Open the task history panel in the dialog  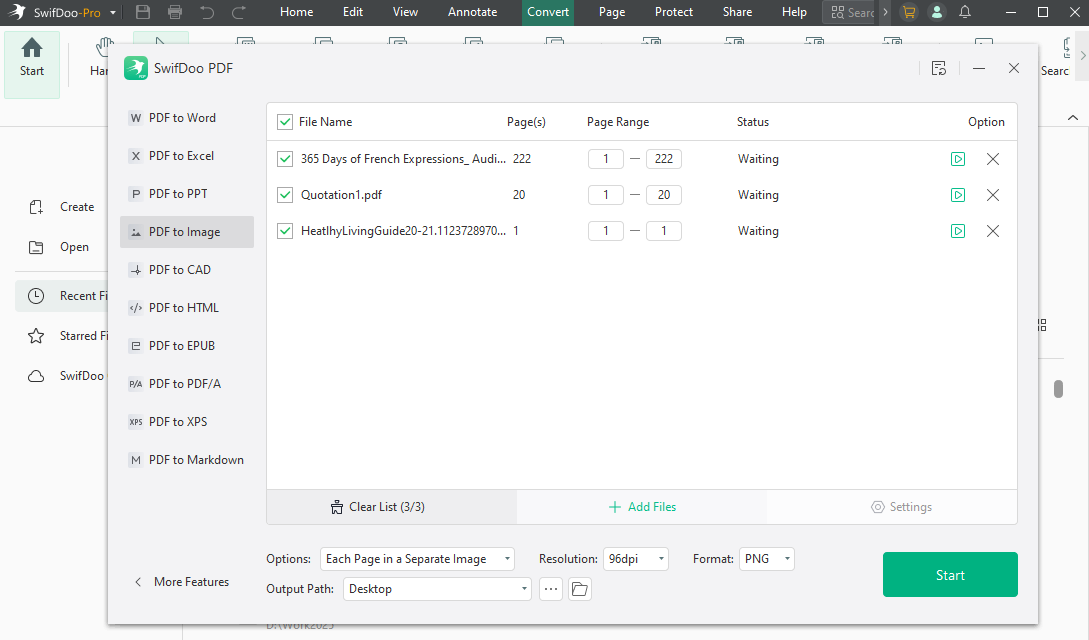point(938,68)
